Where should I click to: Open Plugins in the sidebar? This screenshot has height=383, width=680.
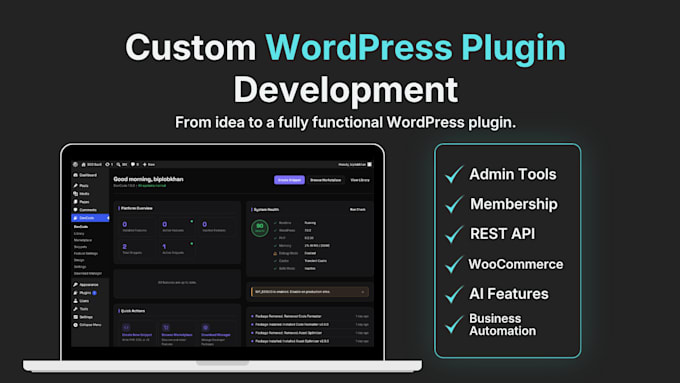point(85,293)
